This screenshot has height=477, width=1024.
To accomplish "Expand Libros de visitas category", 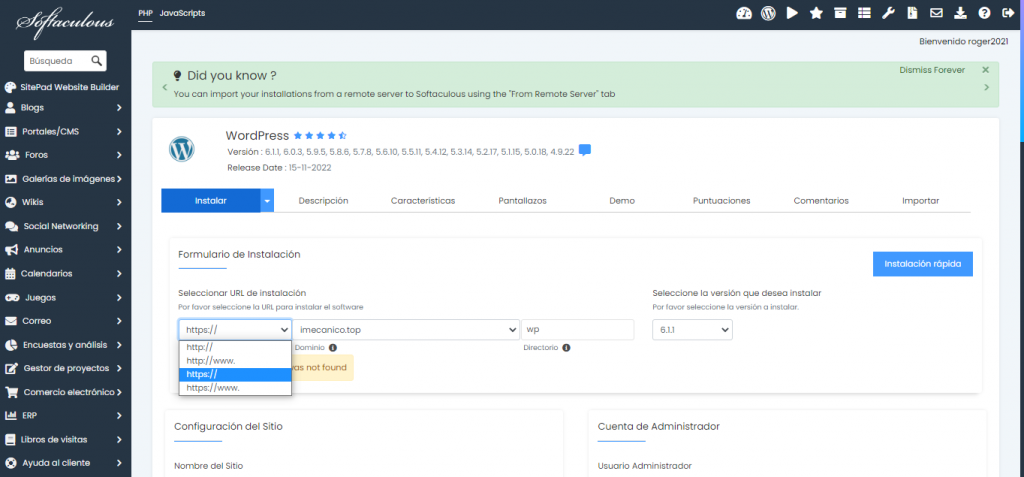I will [65, 439].
